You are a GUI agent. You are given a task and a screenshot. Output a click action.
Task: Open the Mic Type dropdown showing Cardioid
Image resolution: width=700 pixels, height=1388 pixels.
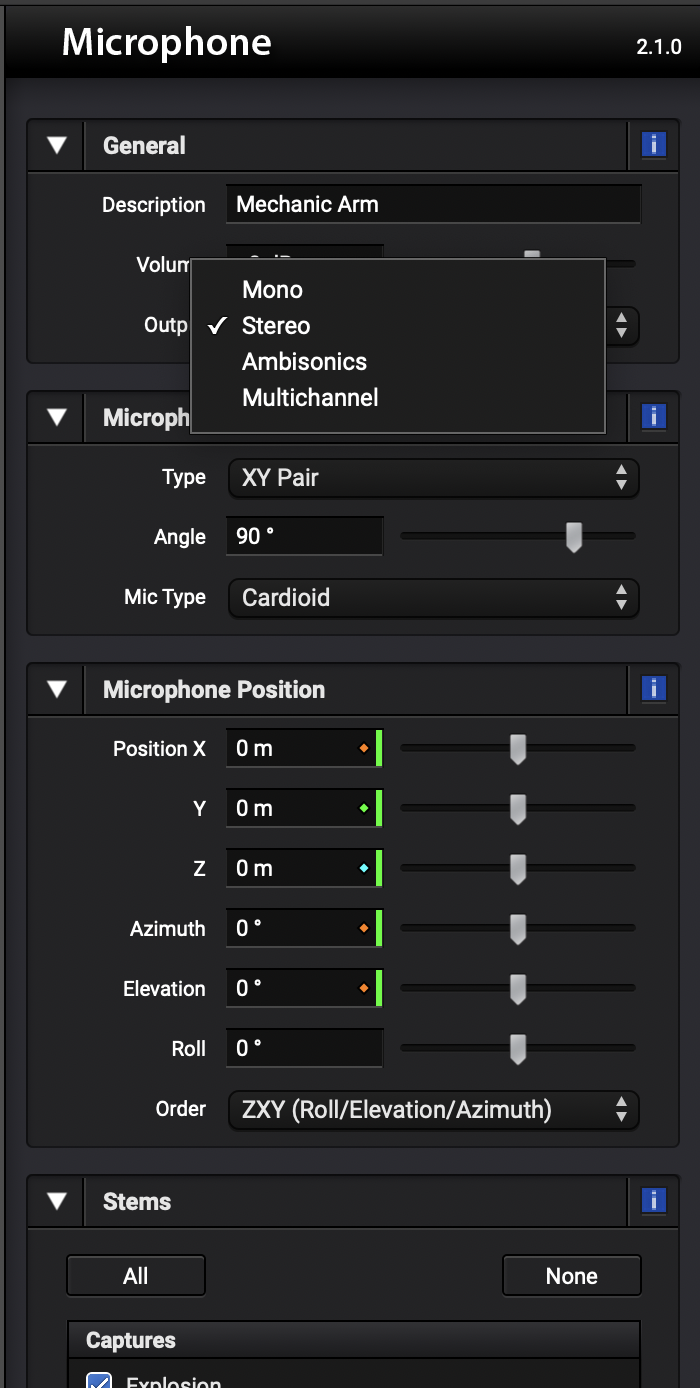pyautogui.click(x=433, y=597)
